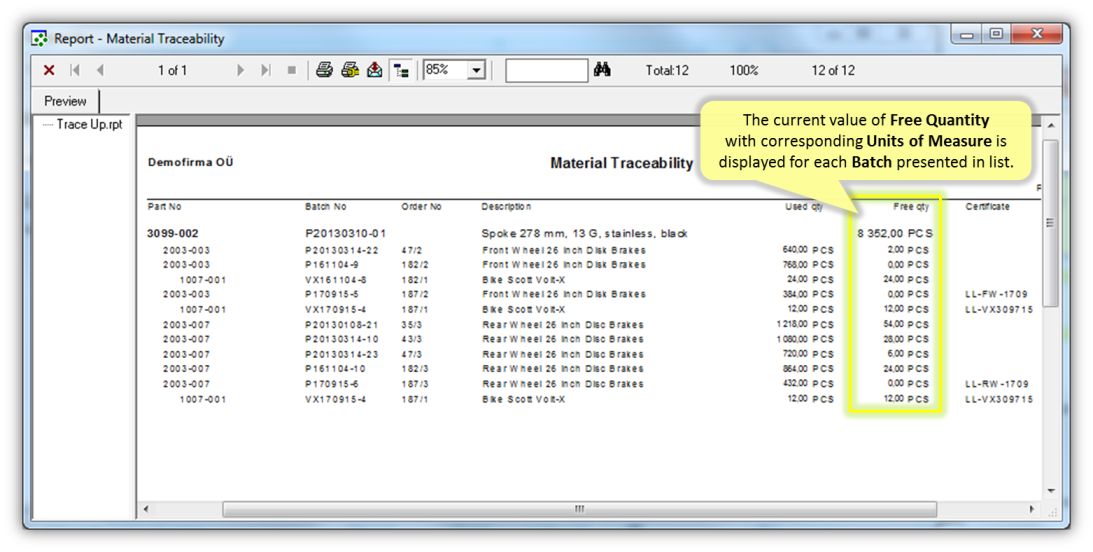Viewport: 1093px width, 552px height.
Task: Open the 85% zoom dropdown
Action: 477,70
